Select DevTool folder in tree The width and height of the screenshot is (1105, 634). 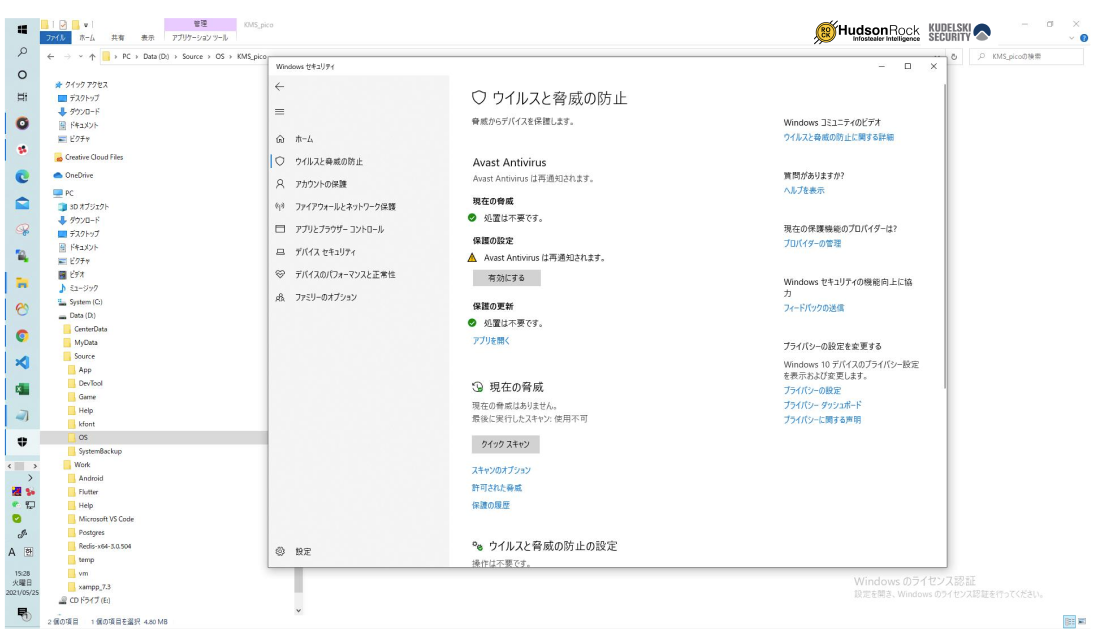[x=90, y=383]
